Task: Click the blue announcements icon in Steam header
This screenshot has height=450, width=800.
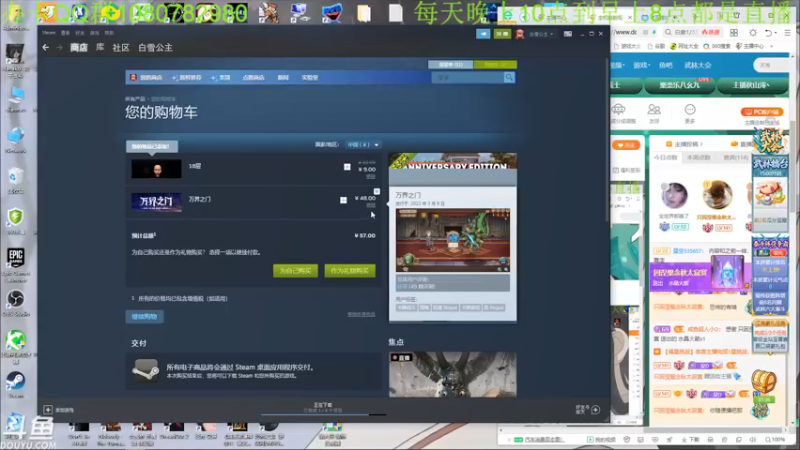Action: coord(483,34)
